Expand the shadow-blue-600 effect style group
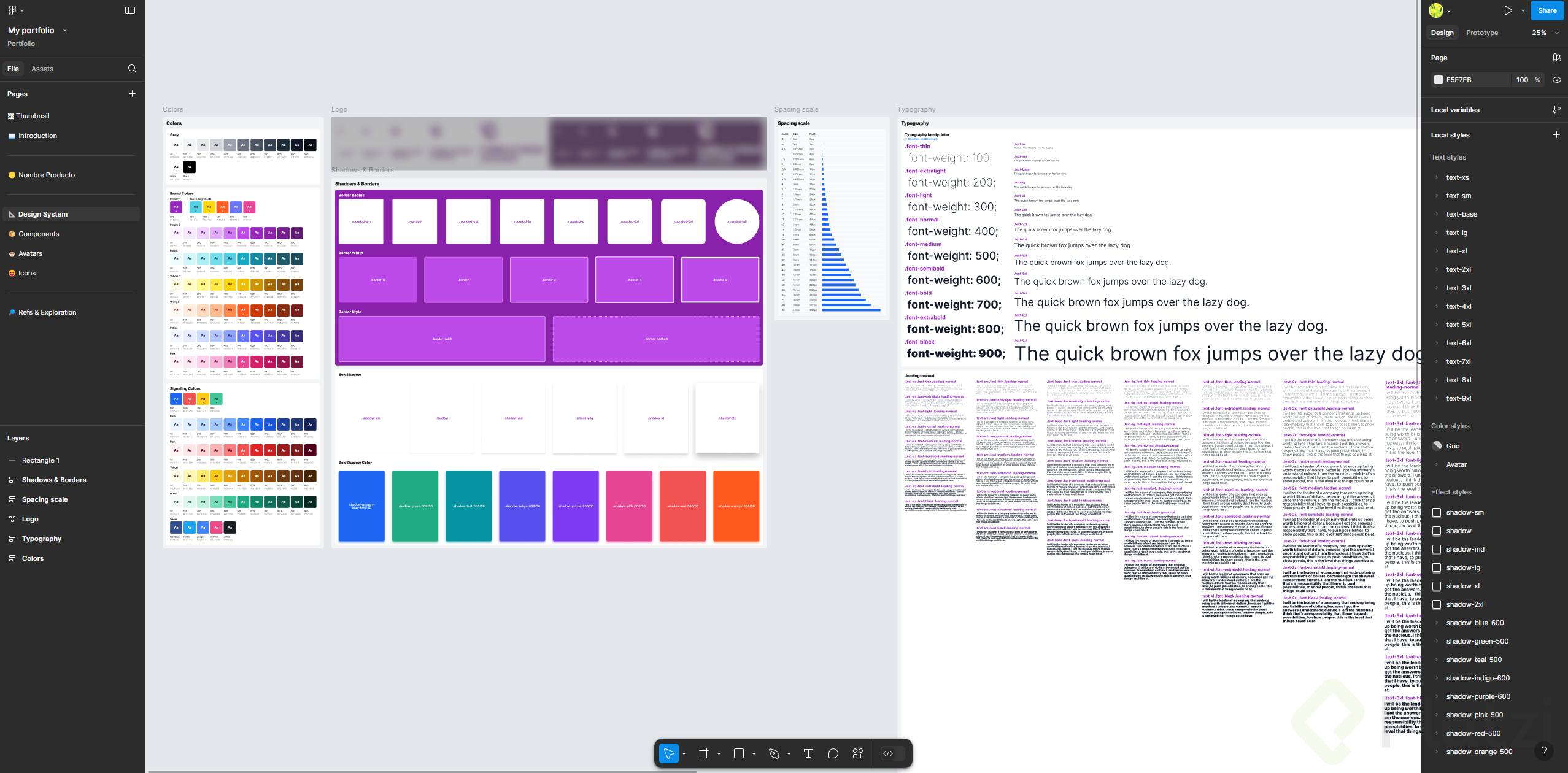The image size is (1568, 773). tap(1437, 623)
